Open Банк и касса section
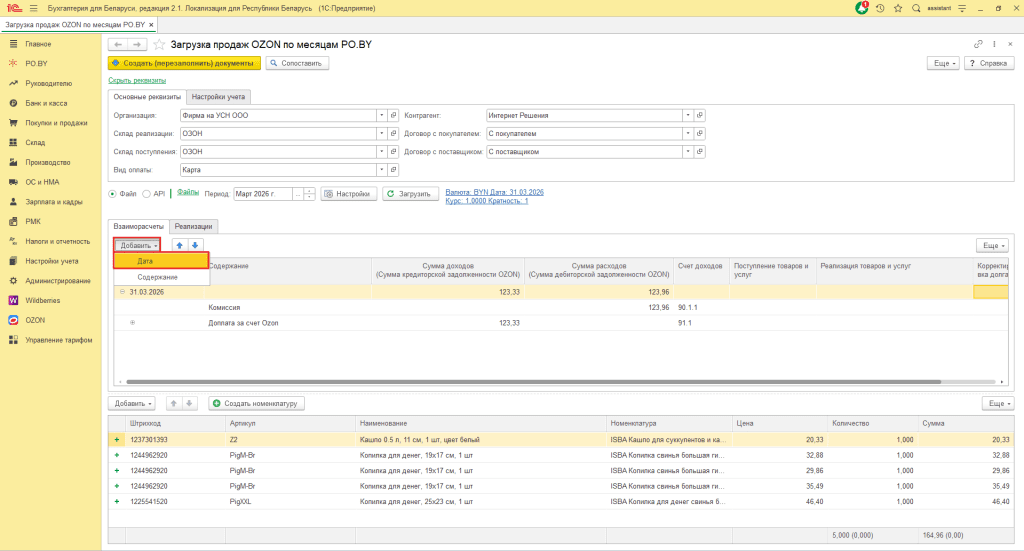The height and width of the screenshot is (551, 1024). (x=46, y=103)
